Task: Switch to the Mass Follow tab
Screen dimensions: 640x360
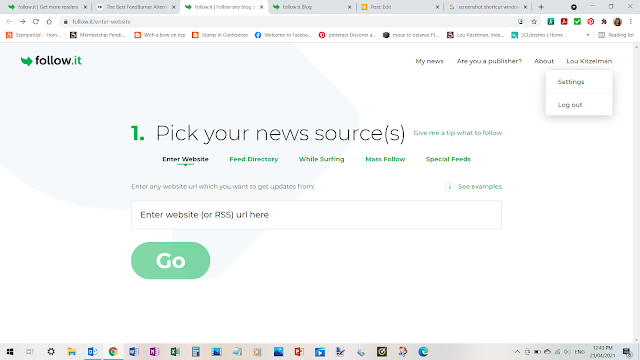Action: click(x=385, y=159)
